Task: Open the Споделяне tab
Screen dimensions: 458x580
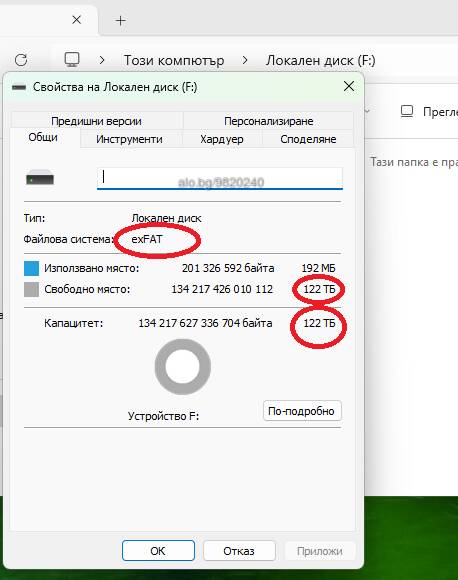Action: pyautogui.click(x=308, y=139)
